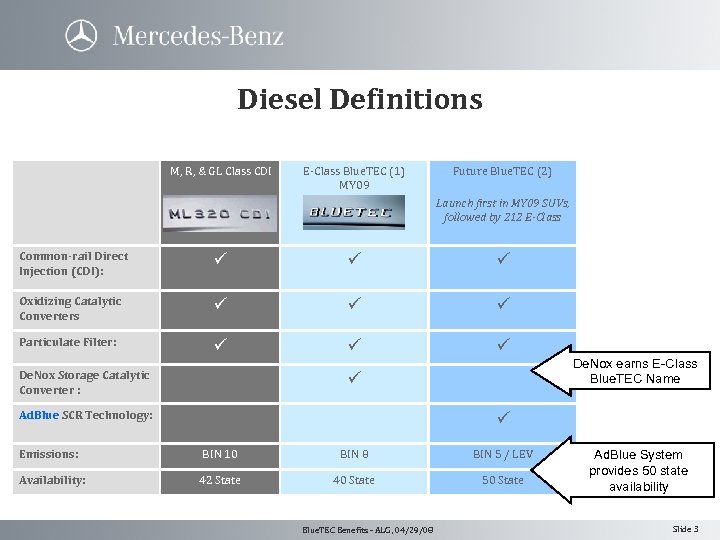Select the BIN 5 / LEV emissions cell
720x540 pixels.
503,454
